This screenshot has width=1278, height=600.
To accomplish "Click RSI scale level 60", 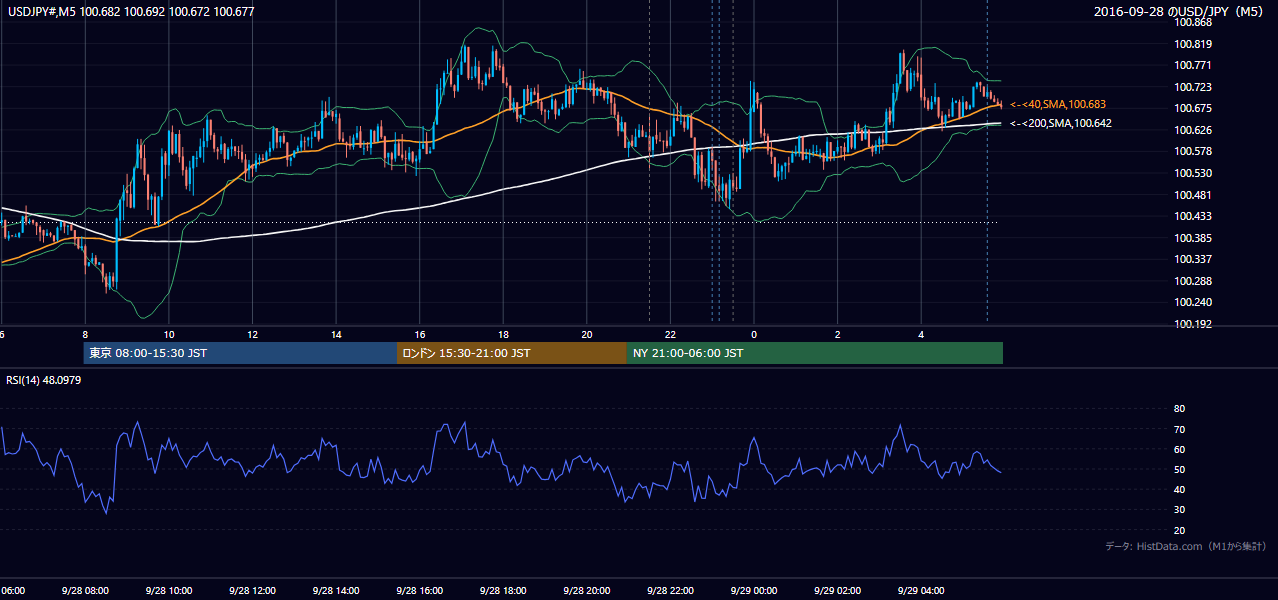I will coord(1179,450).
